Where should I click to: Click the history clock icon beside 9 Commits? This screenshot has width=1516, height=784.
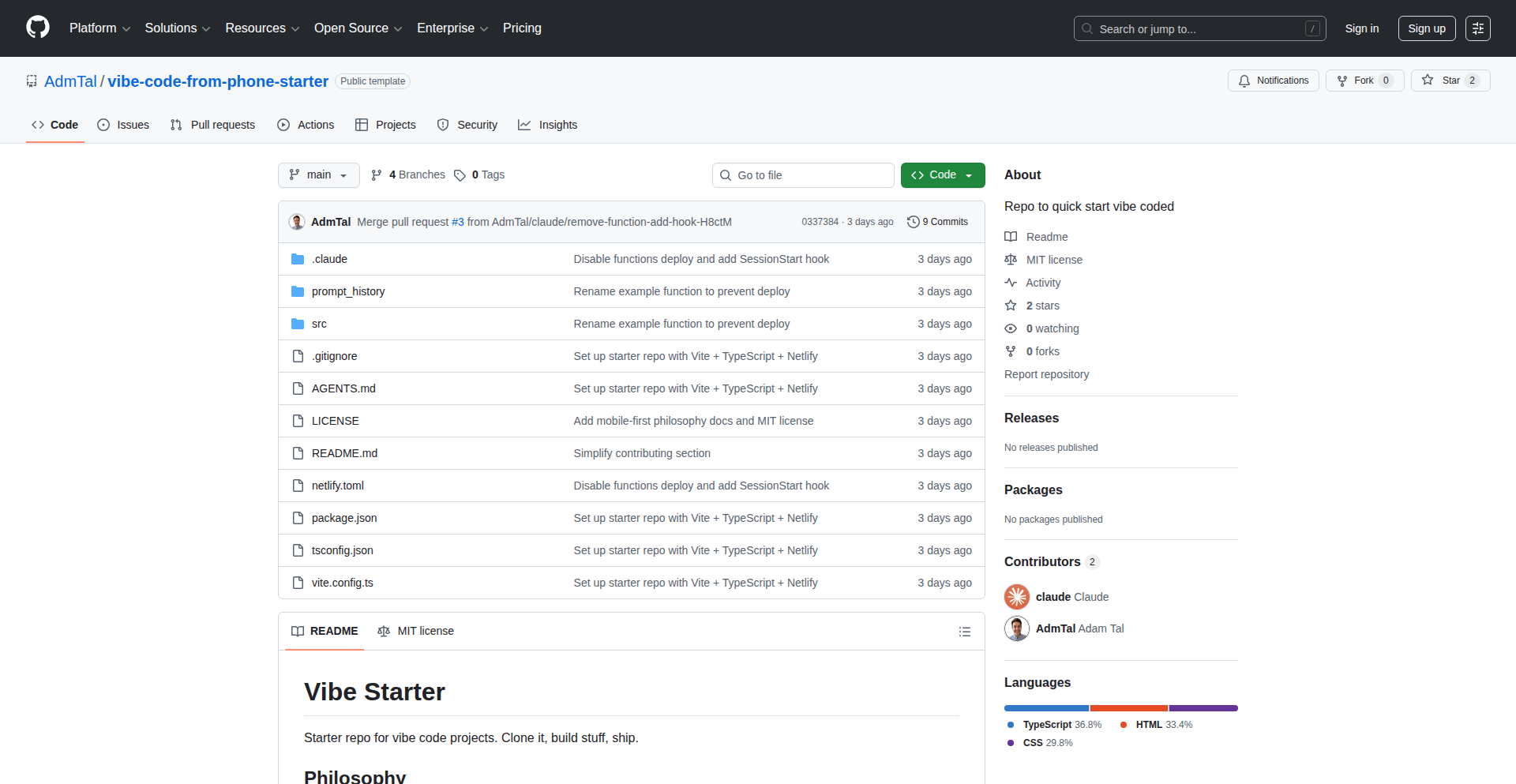click(x=914, y=222)
